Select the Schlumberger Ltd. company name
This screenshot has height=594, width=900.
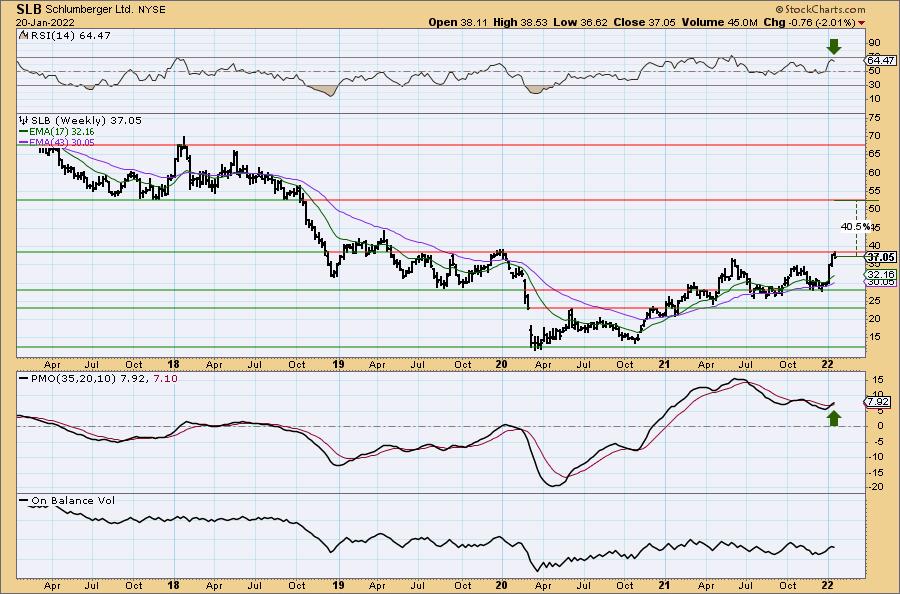point(88,10)
